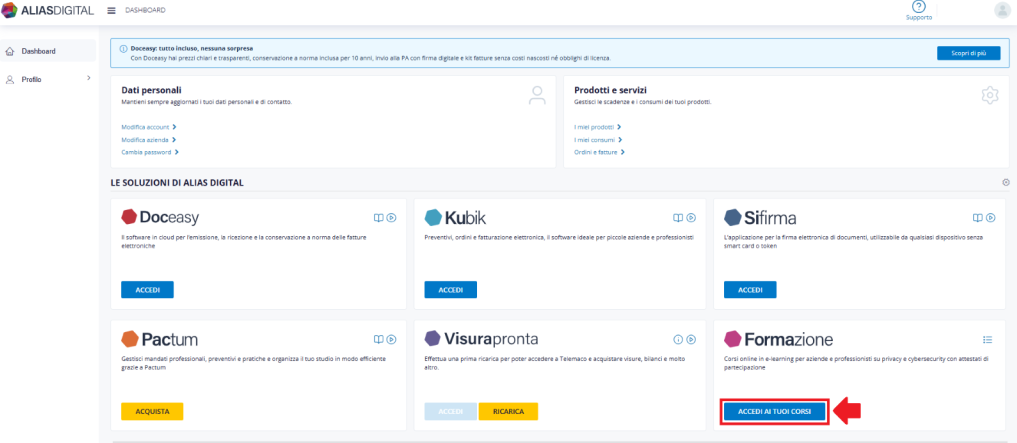This screenshot has height=443, width=1017.
Task: Click the Dati personali heading
Action: point(151,90)
